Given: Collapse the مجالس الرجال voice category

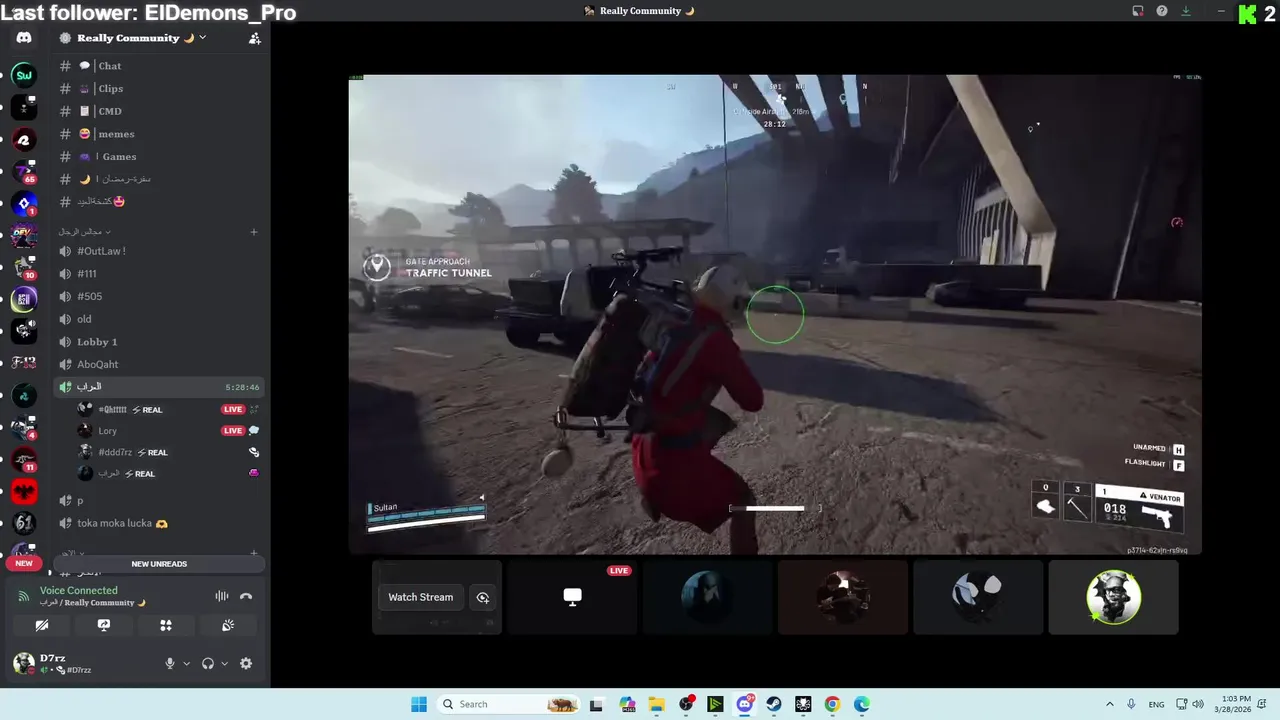Looking at the screenshot, I should click(84, 232).
